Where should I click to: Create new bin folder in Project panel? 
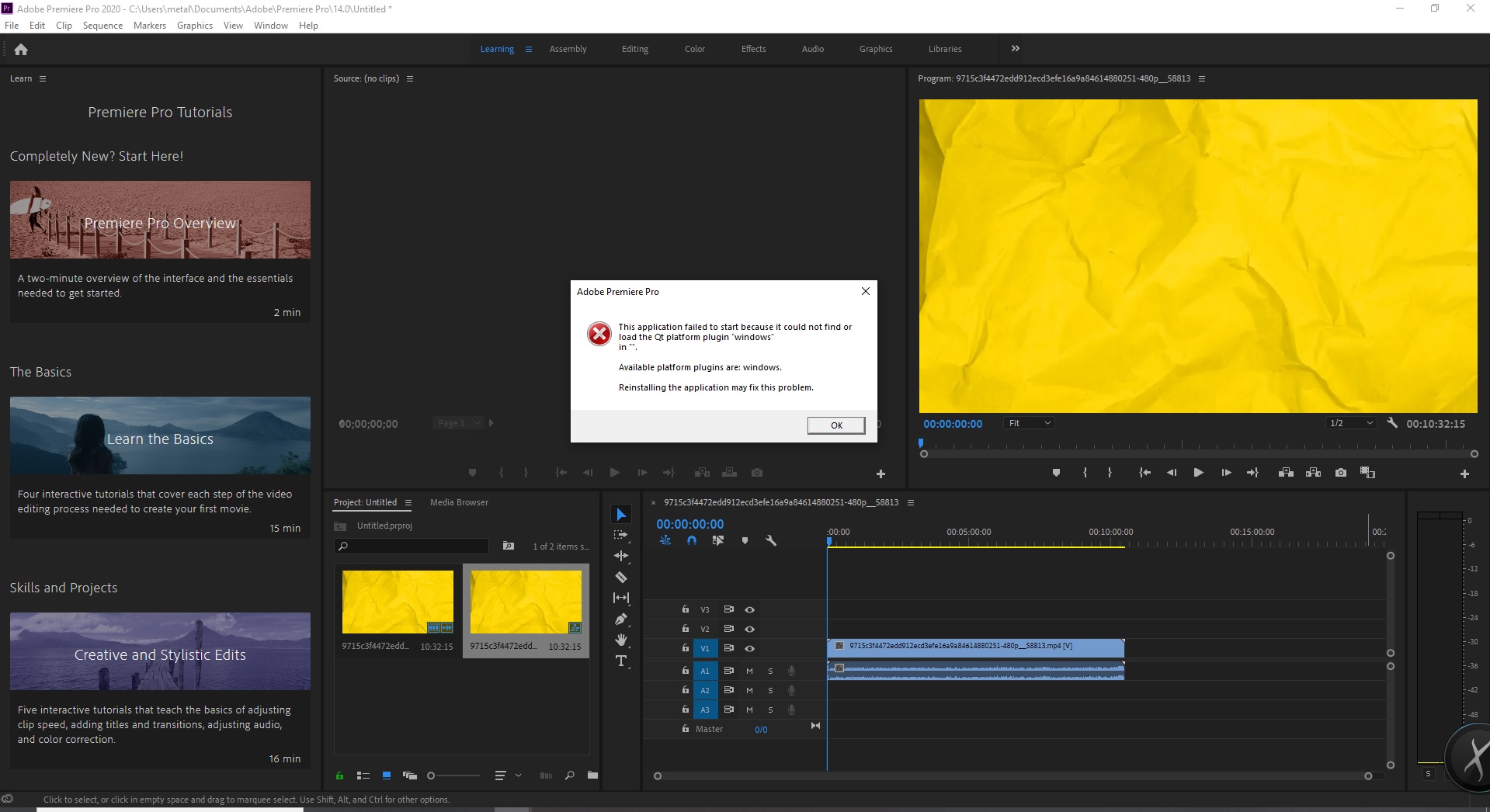(592, 776)
